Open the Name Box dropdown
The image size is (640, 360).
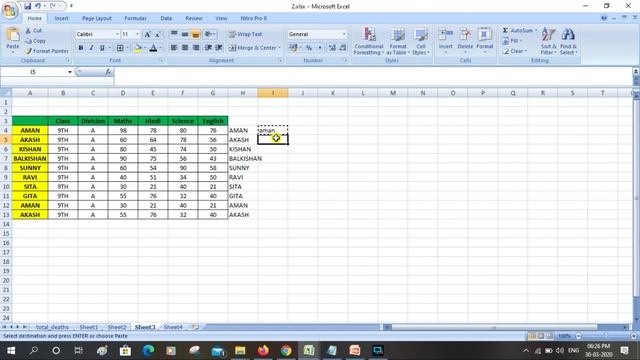(x=70, y=72)
